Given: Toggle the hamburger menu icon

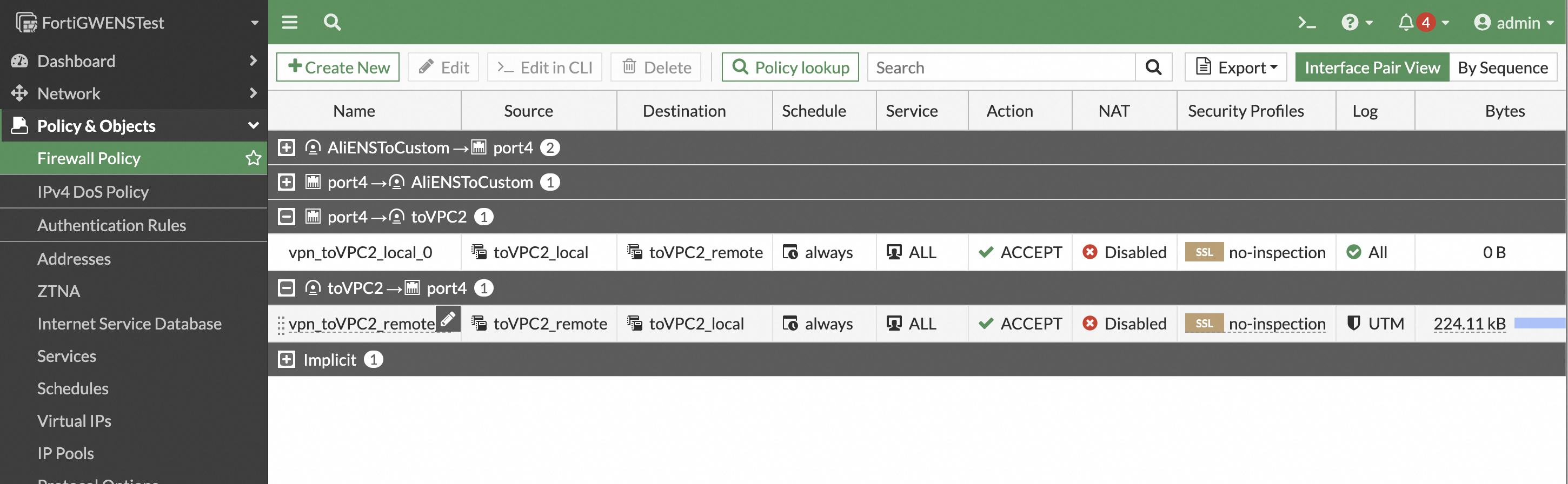Looking at the screenshot, I should [x=290, y=23].
